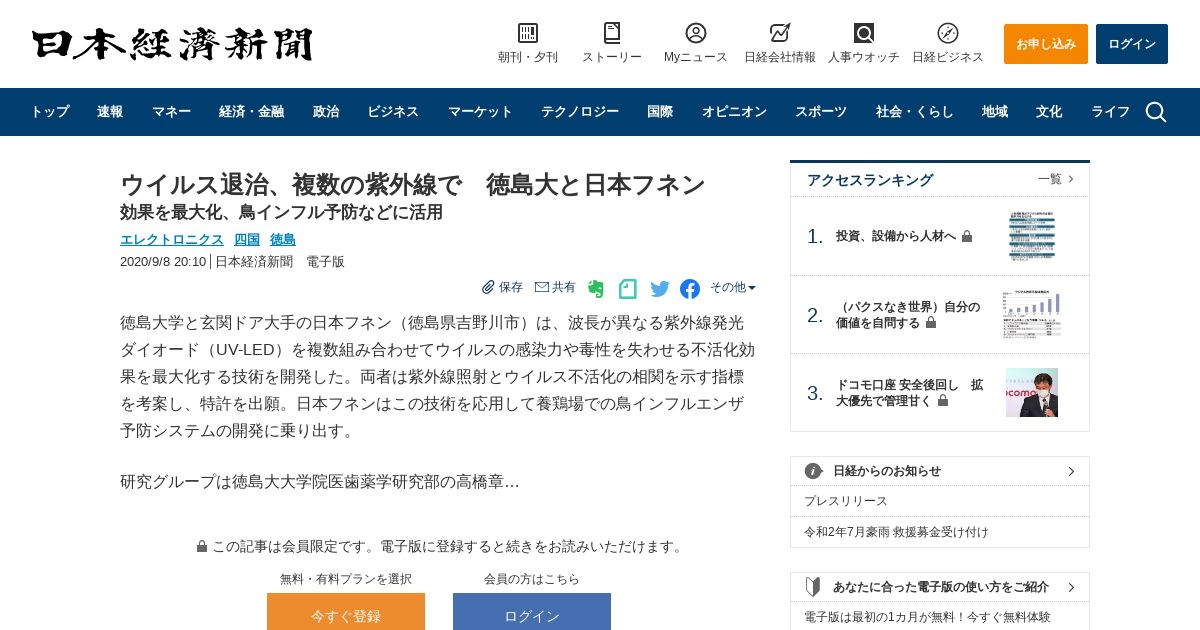Select the 文化 menu item
1200x630 pixels.
click(x=1049, y=112)
